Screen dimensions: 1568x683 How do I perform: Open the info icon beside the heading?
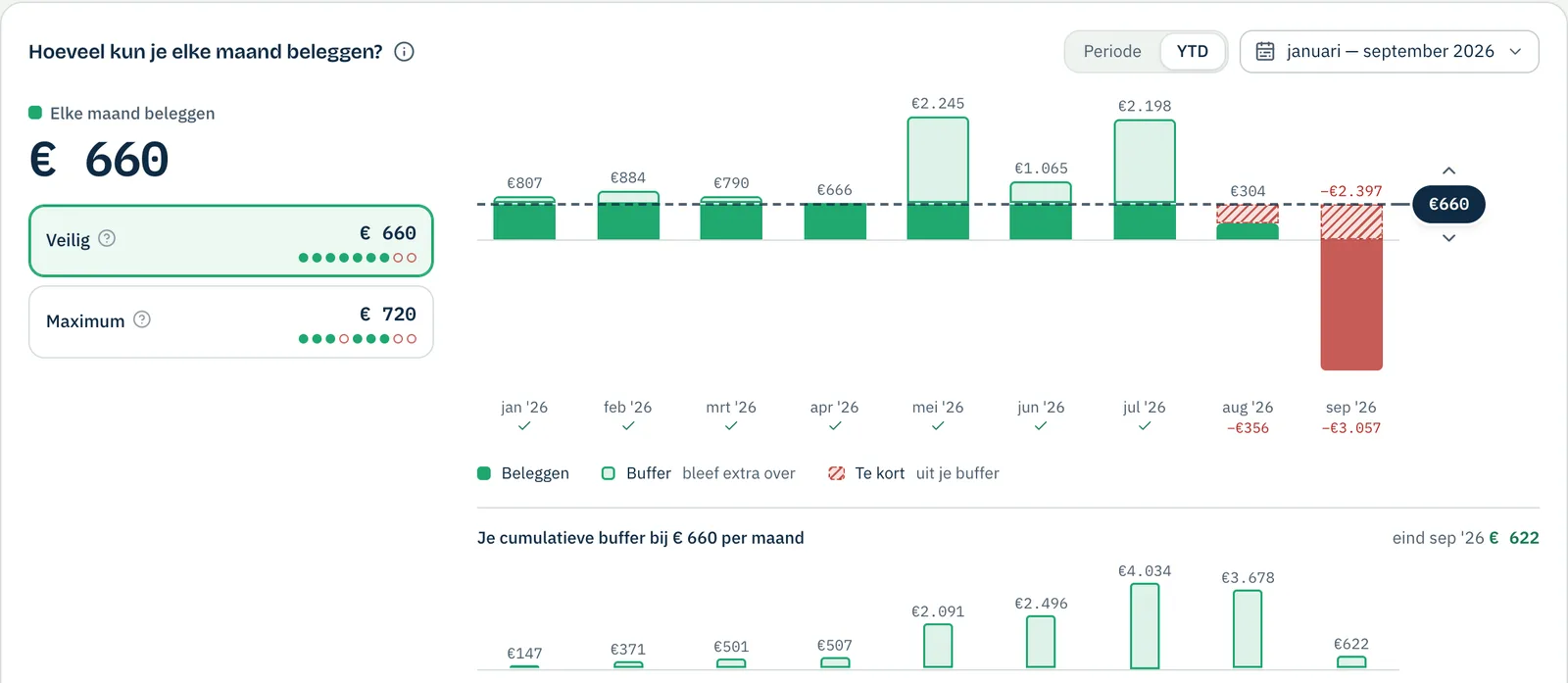[404, 52]
